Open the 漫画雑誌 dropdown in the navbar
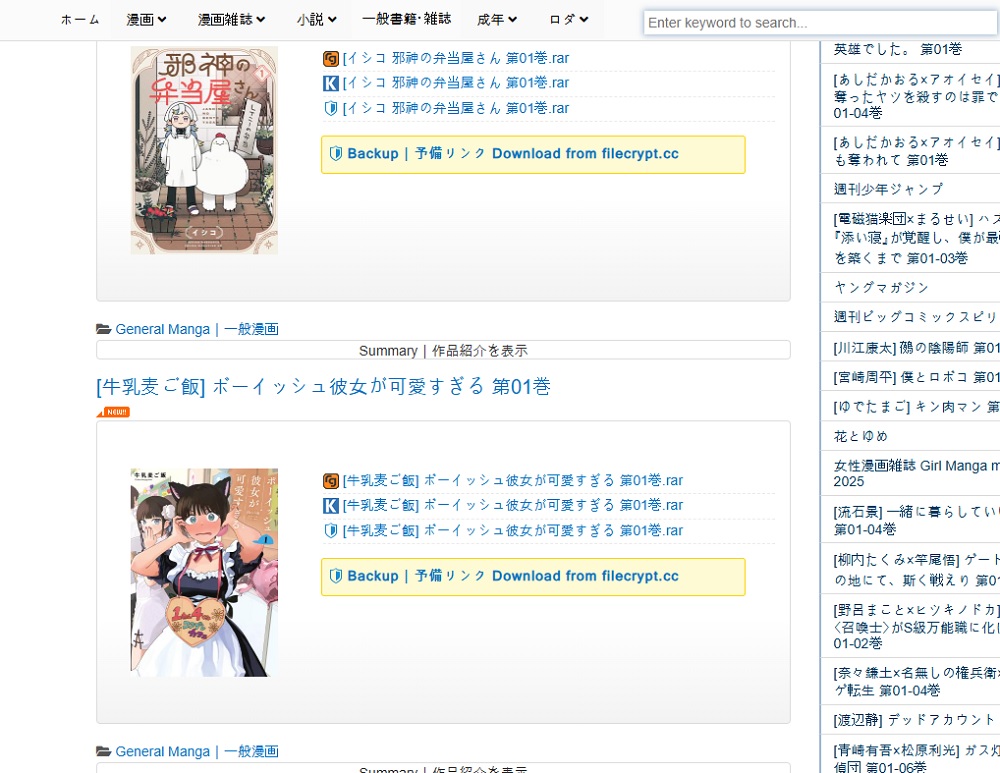The height and width of the screenshot is (773, 1000). [231, 19]
